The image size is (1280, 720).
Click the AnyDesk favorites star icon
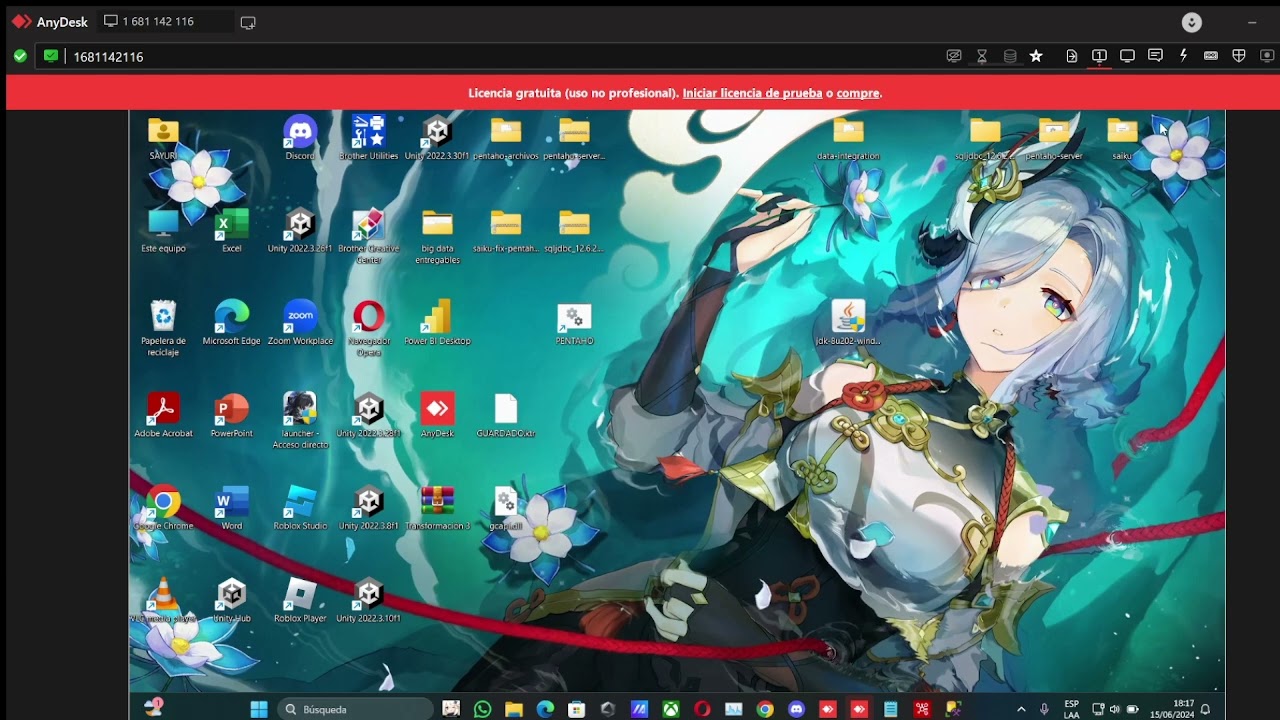point(1036,56)
